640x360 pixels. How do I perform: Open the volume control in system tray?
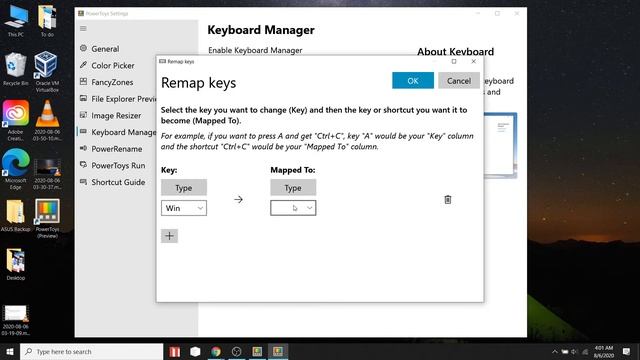574,351
